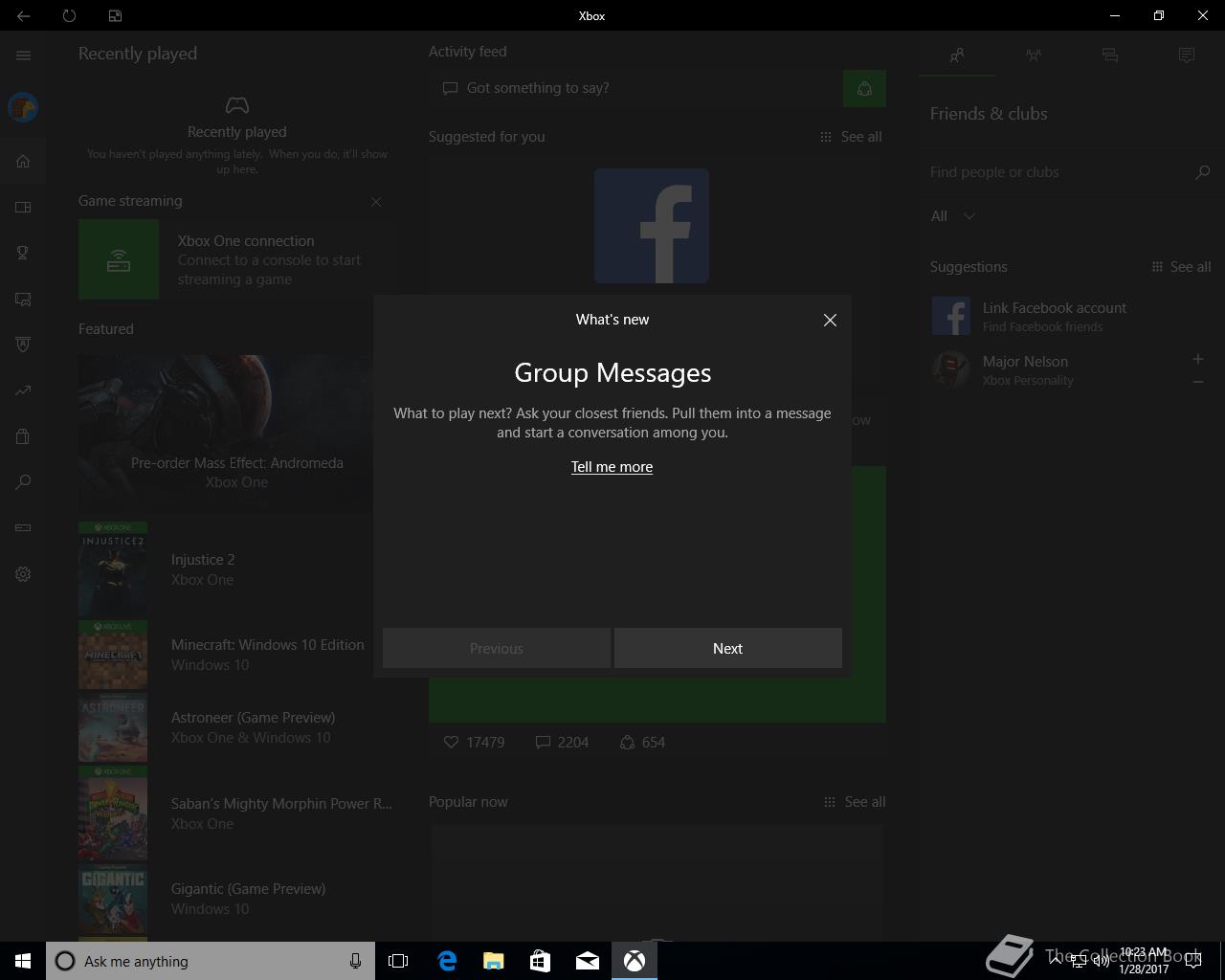Open the Windows Start menu
Viewport: 1225px width, 980px height.
click(x=23, y=961)
